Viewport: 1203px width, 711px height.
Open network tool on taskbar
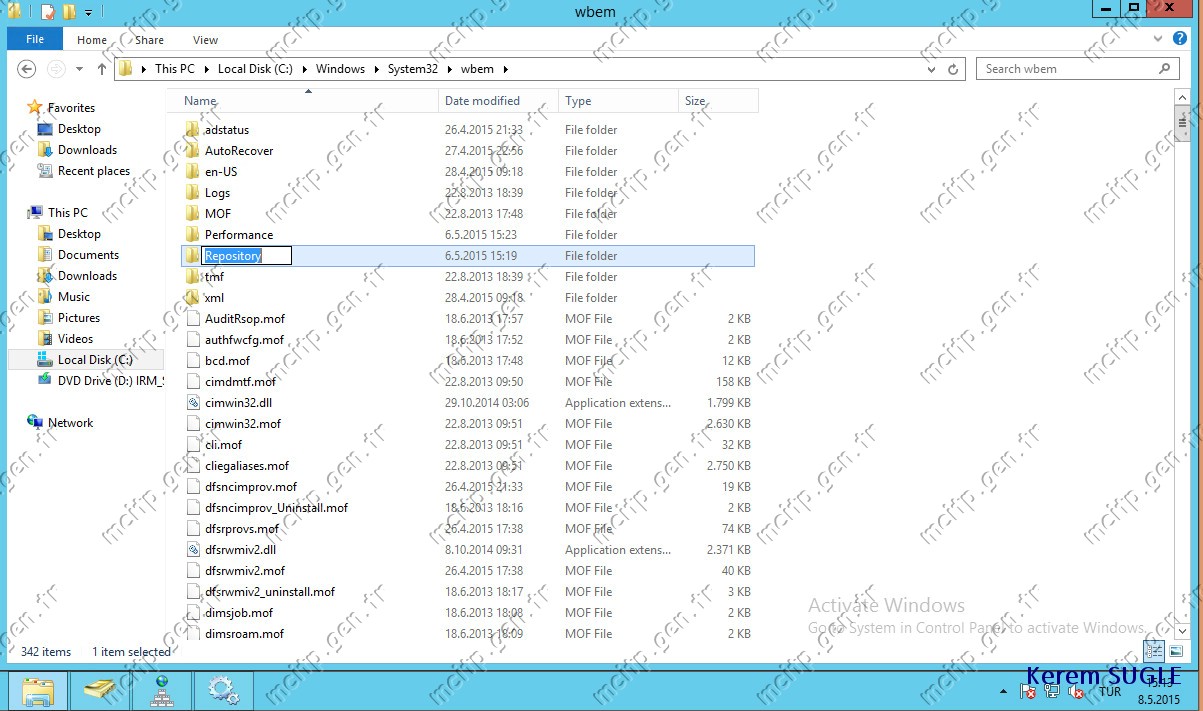[x=161, y=690]
